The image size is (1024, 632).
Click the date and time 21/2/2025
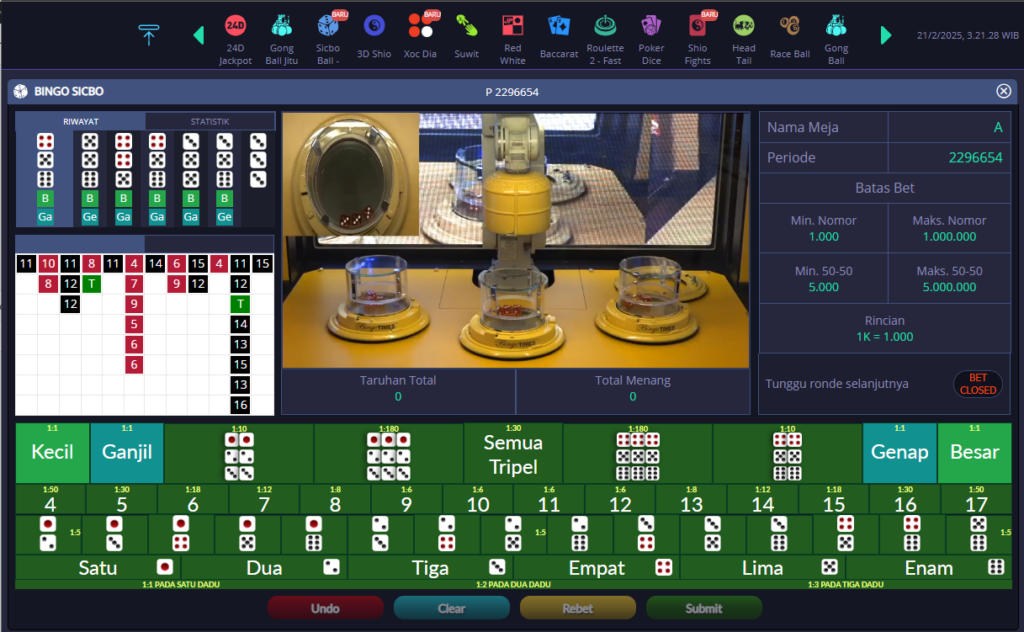coord(967,35)
